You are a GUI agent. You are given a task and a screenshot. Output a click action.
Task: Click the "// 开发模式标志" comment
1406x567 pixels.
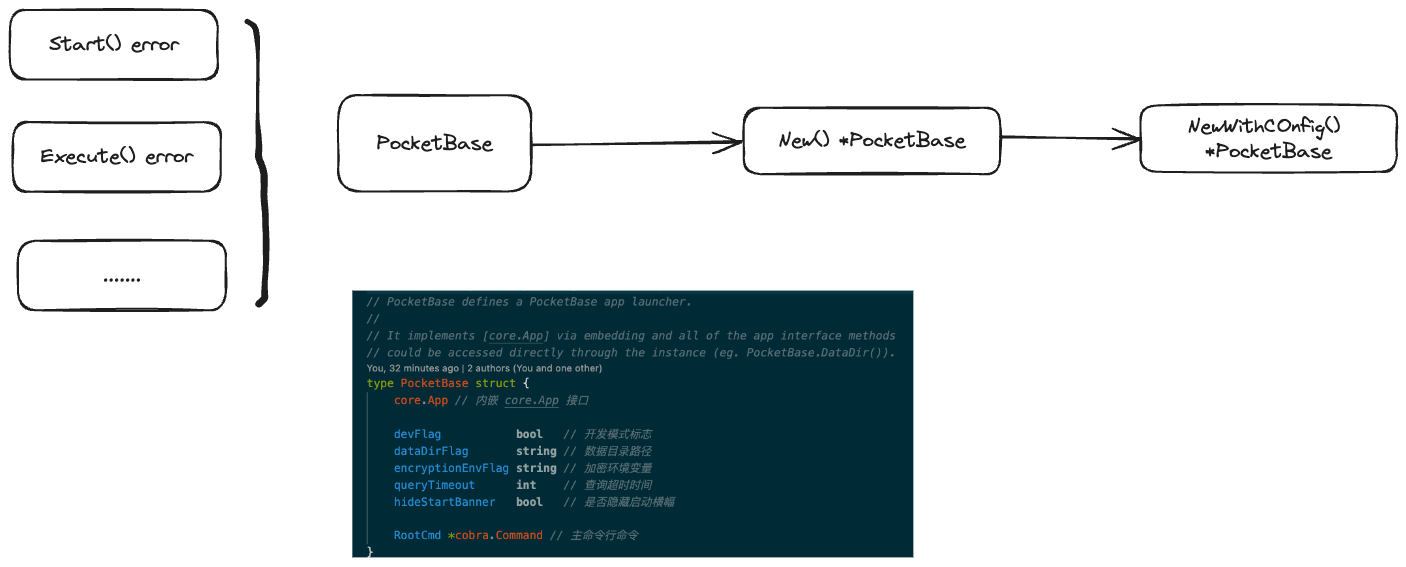coord(608,434)
